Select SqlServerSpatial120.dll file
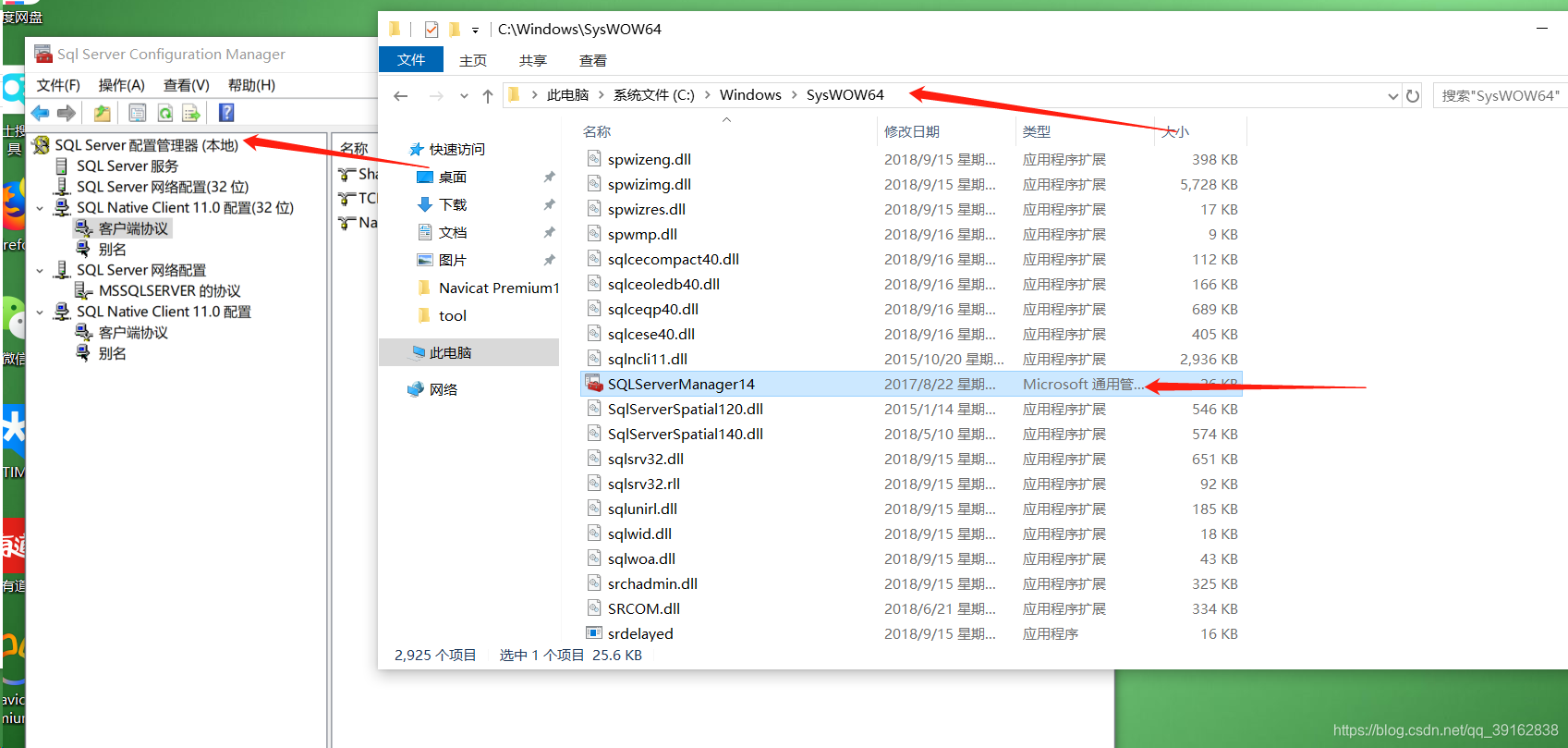This screenshot has height=748, width=1568. (686, 409)
